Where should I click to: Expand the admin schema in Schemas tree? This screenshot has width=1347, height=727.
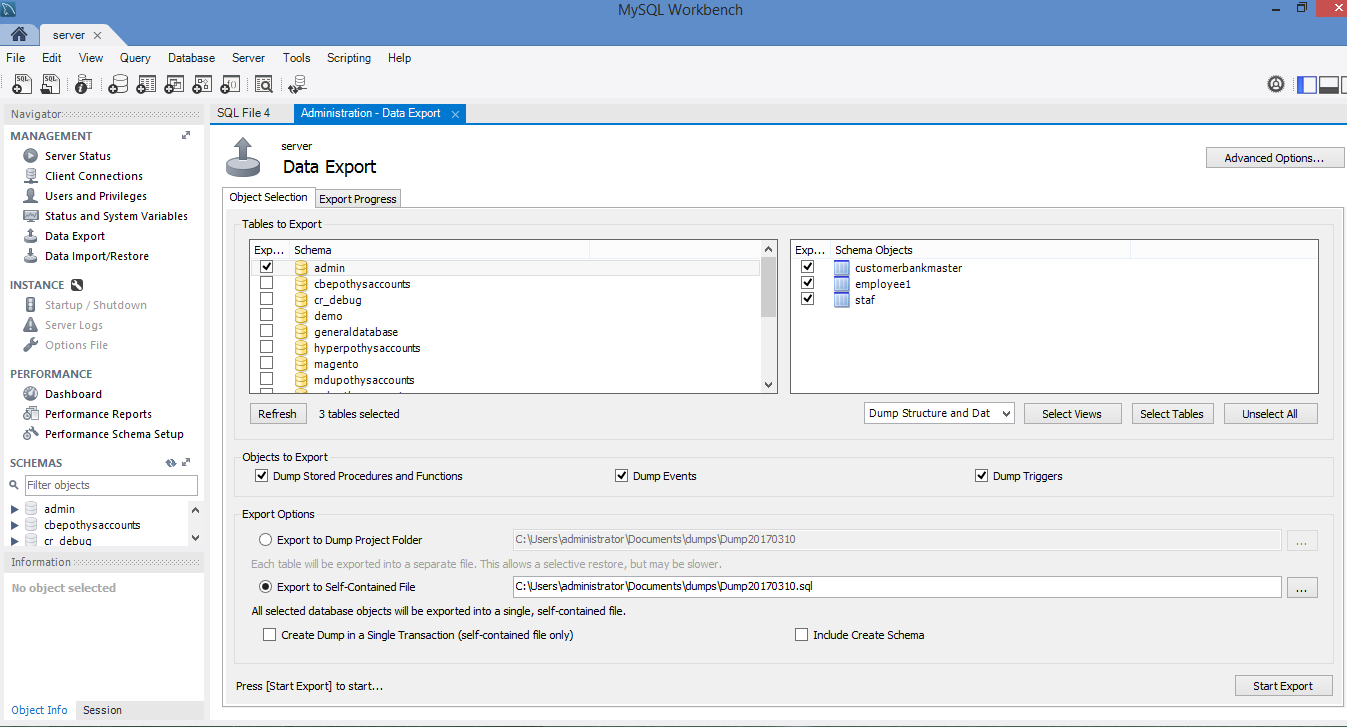point(14,509)
